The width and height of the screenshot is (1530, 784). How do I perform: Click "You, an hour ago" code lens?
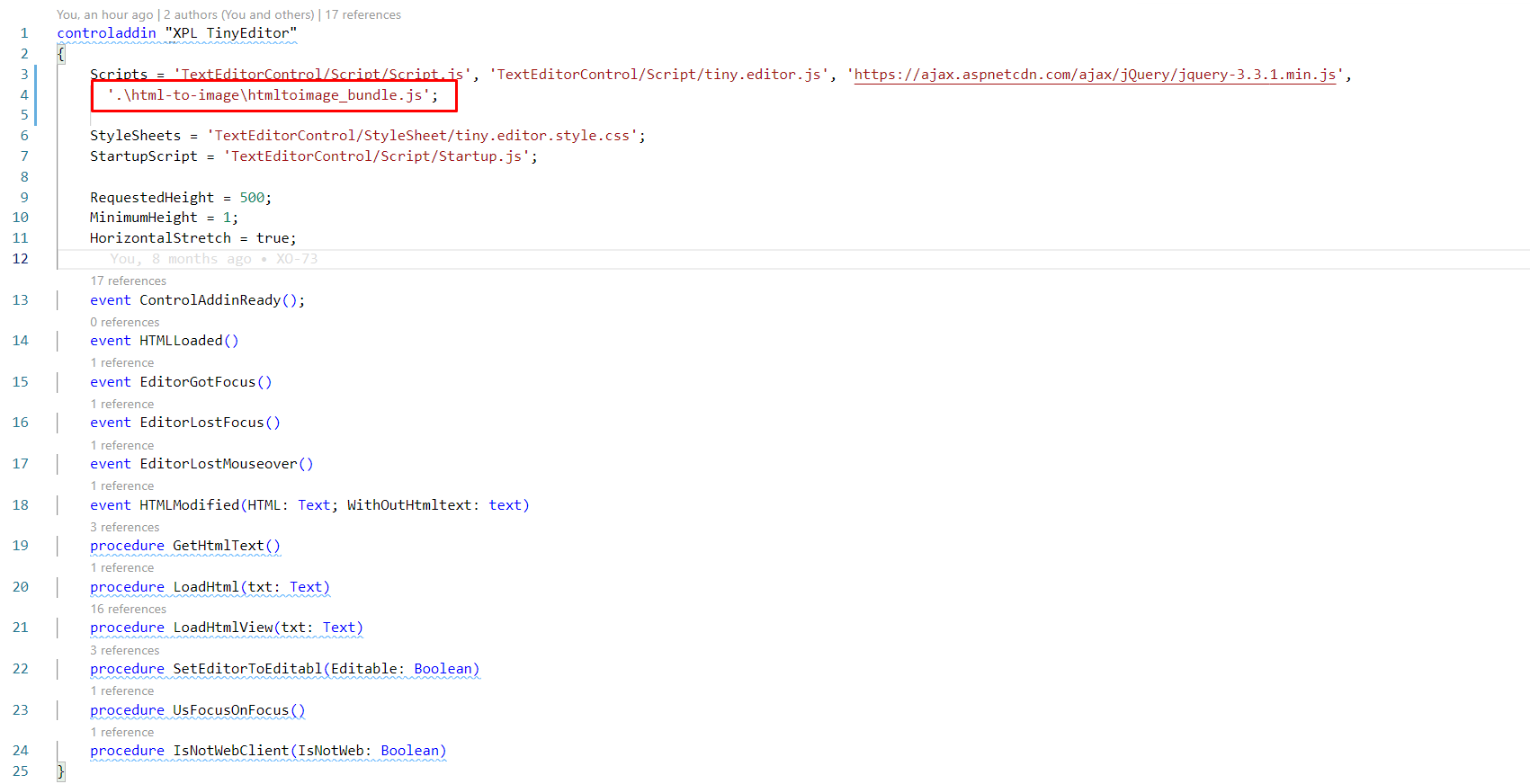pos(104,14)
